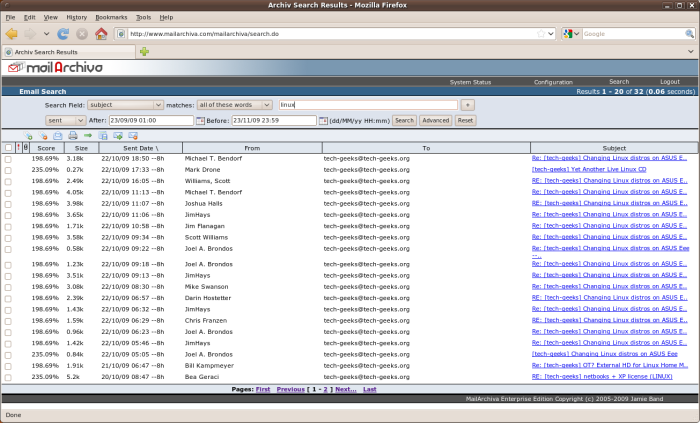Check the Bea Geraci row checkbox
Viewport: 700px width, 423px height.
pyautogui.click(x=8, y=377)
